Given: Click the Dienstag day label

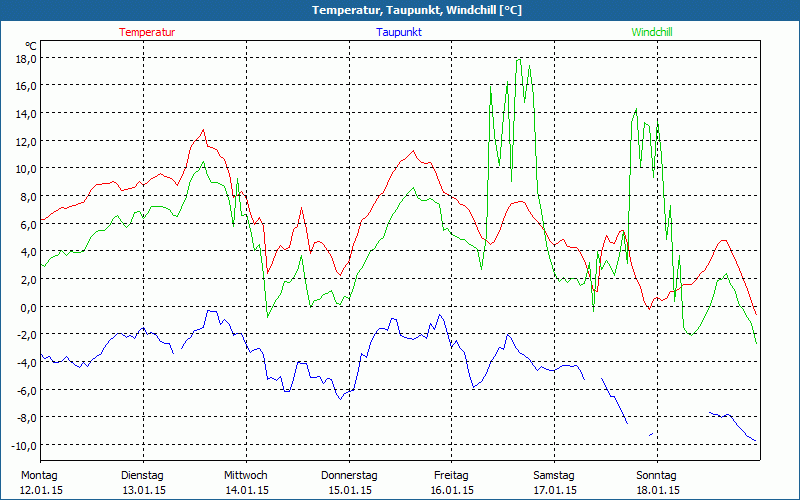Looking at the screenshot, I should (142, 476).
